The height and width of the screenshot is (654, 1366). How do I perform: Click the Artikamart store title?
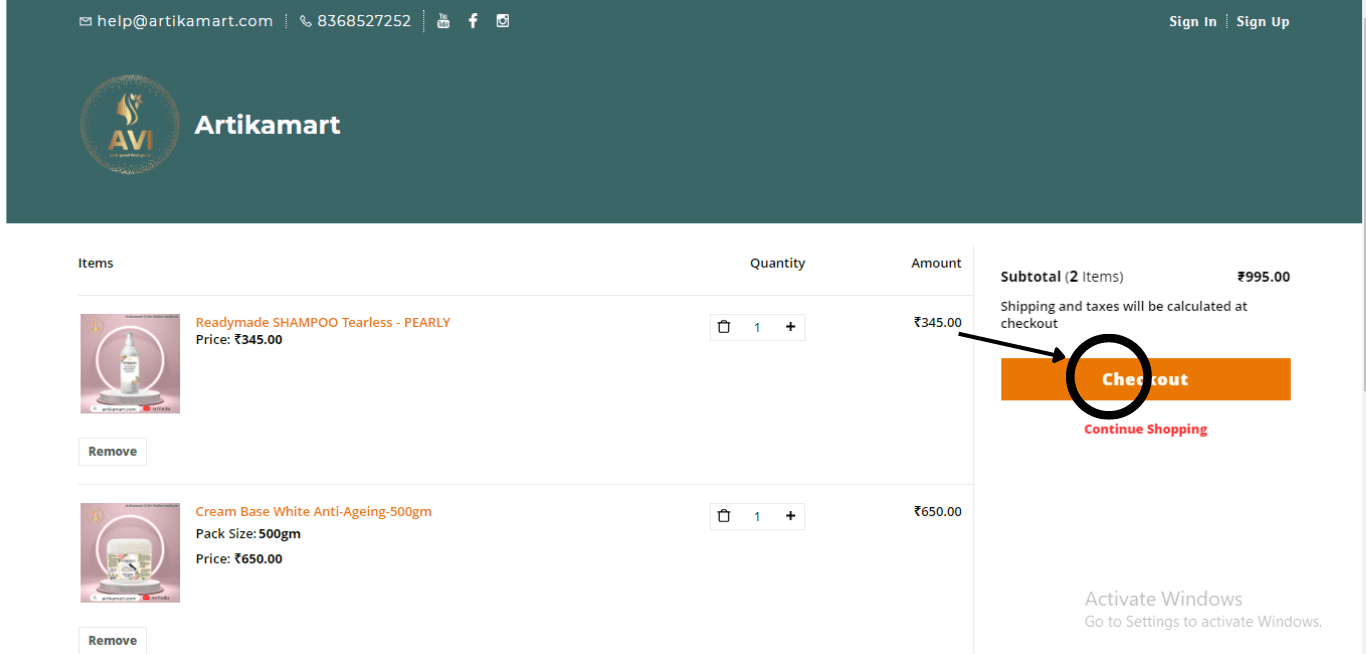tap(267, 125)
